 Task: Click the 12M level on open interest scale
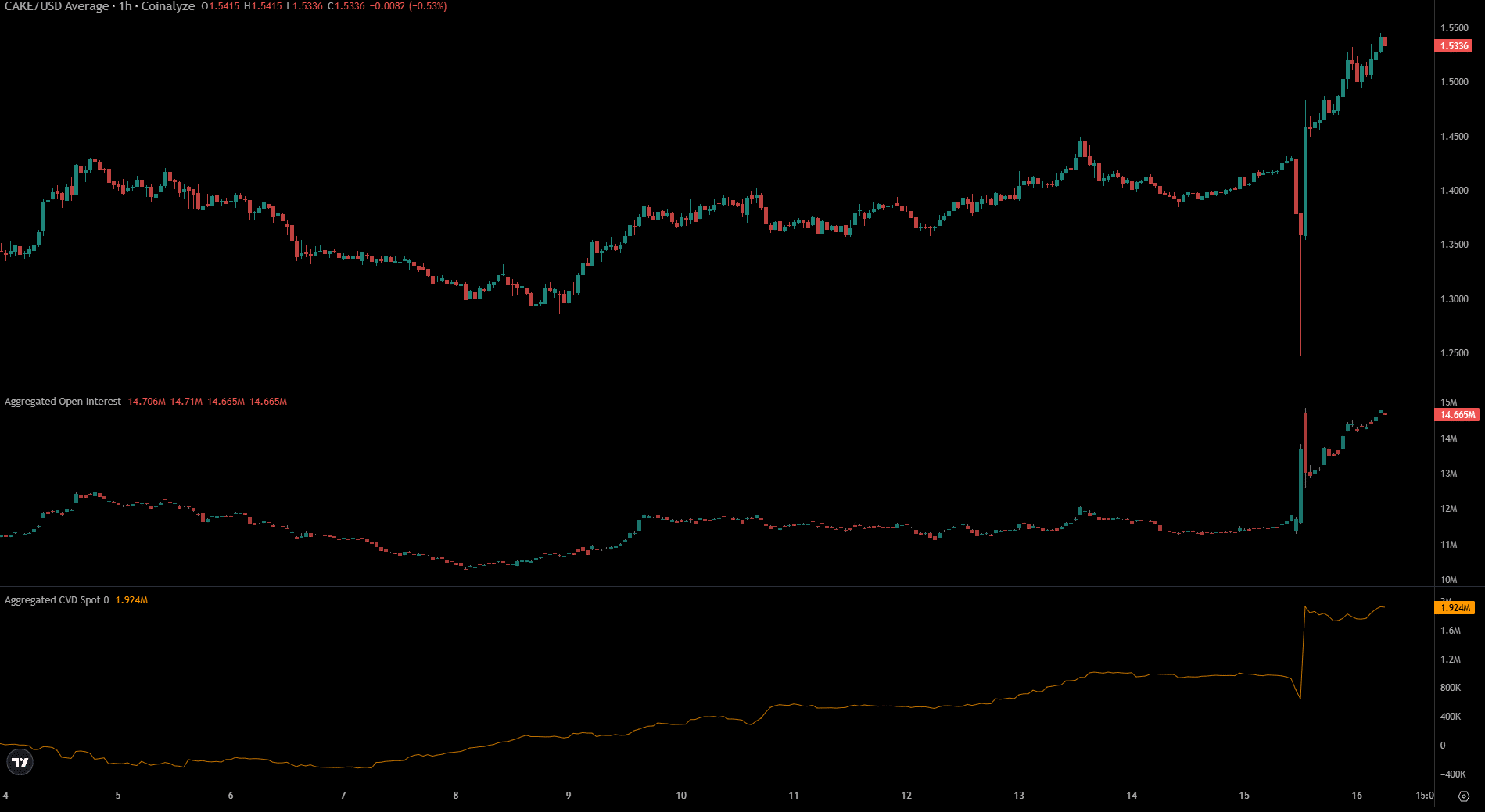click(x=1449, y=509)
